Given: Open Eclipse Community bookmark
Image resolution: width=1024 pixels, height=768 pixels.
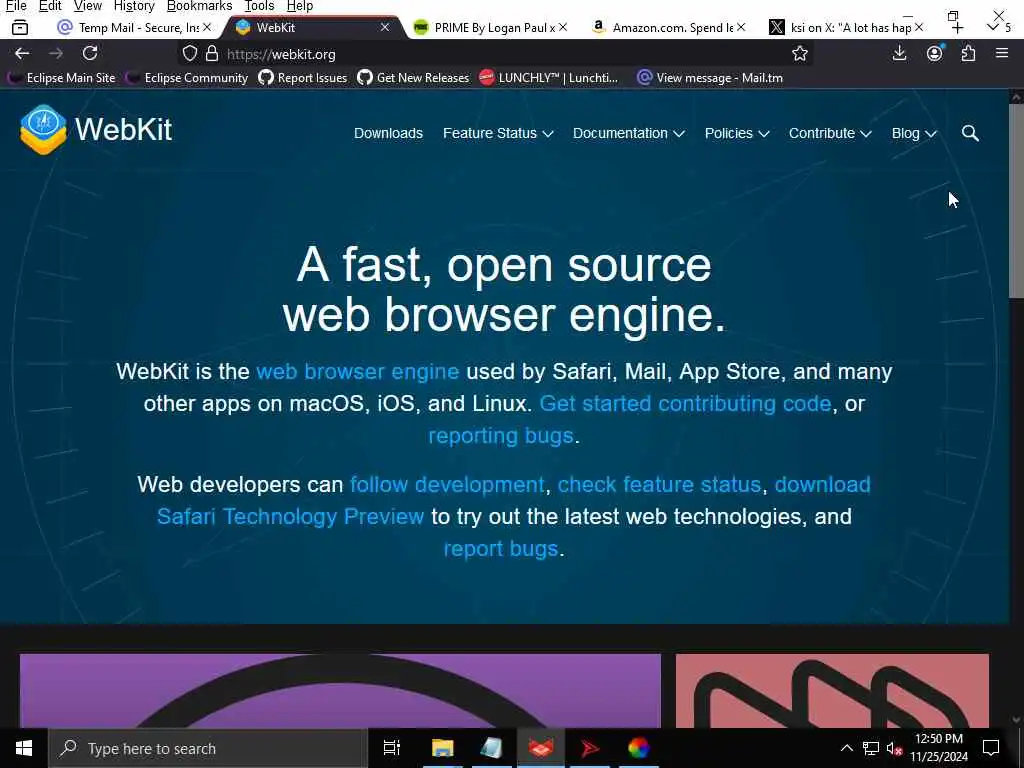Looking at the screenshot, I should coord(187,78).
